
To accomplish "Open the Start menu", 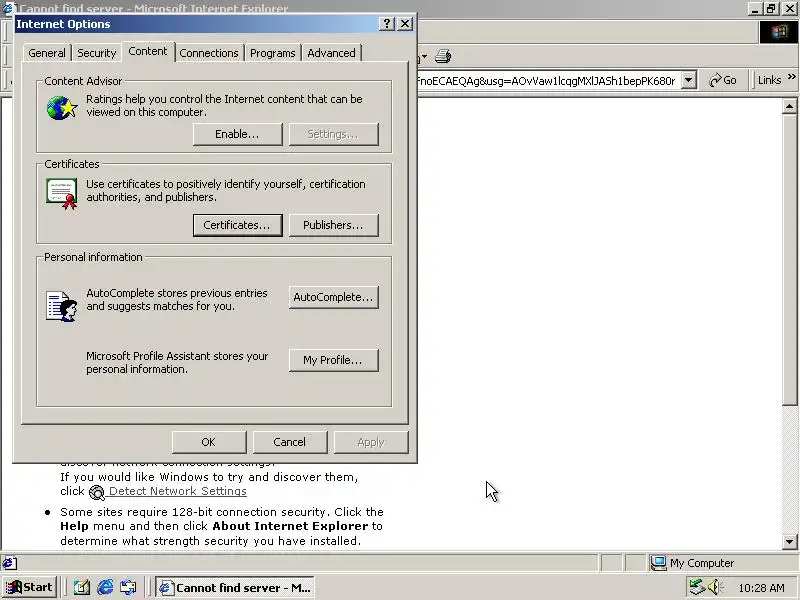I will point(30,587).
